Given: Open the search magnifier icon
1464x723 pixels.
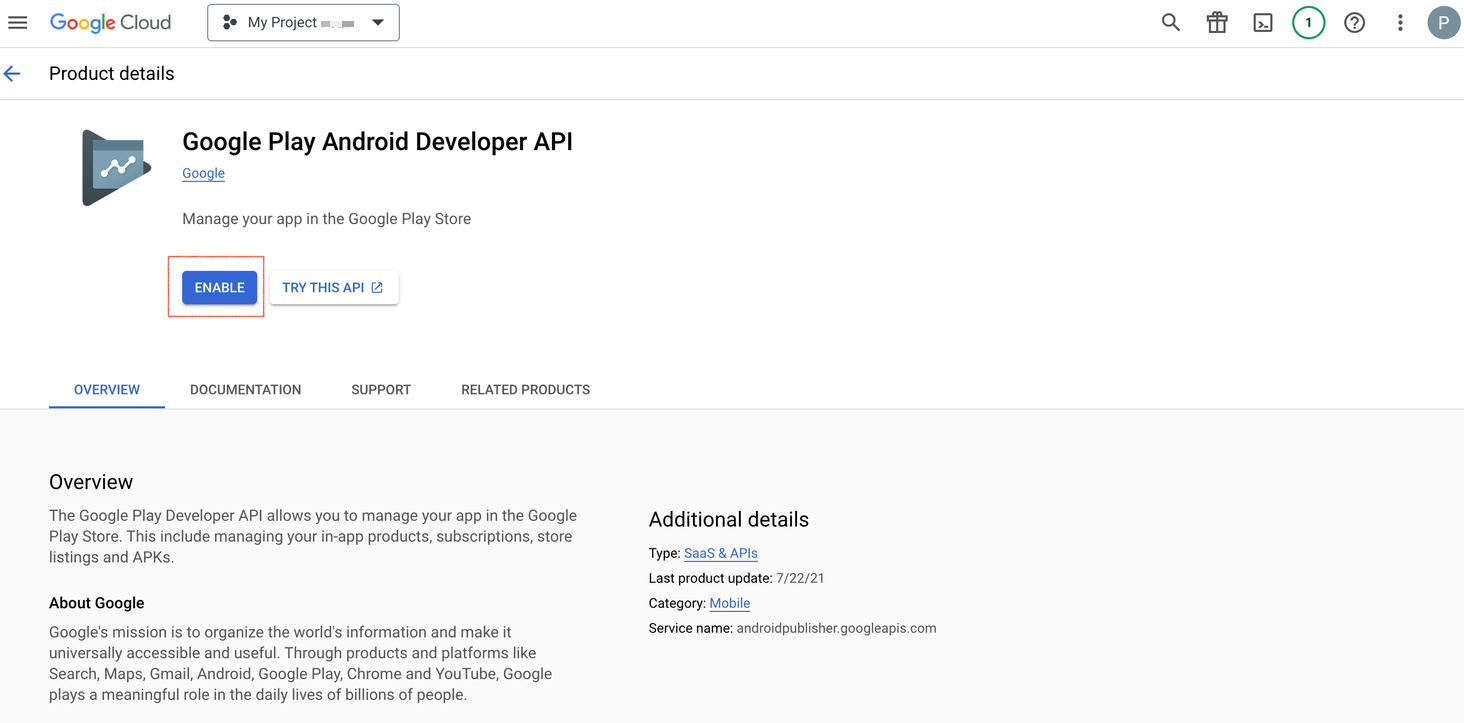Looking at the screenshot, I should (x=1170, y=22).
